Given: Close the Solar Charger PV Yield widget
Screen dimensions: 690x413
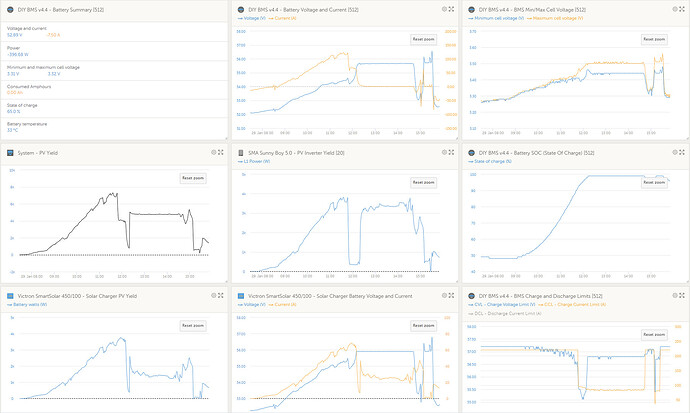Looking at the screenshot, I should (x=215, y=296).
